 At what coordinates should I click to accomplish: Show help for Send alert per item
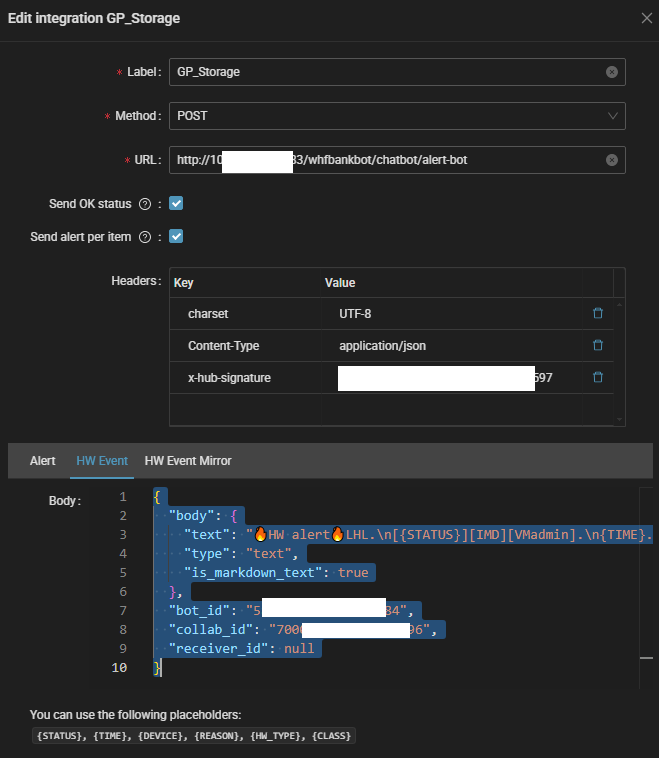(145, 237)
